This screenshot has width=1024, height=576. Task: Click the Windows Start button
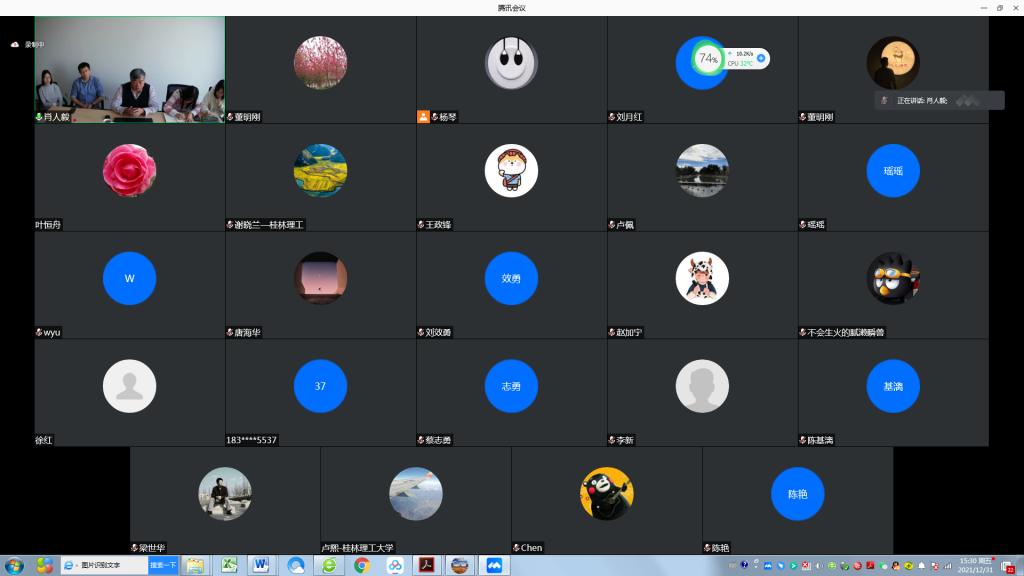click(15, 565)
